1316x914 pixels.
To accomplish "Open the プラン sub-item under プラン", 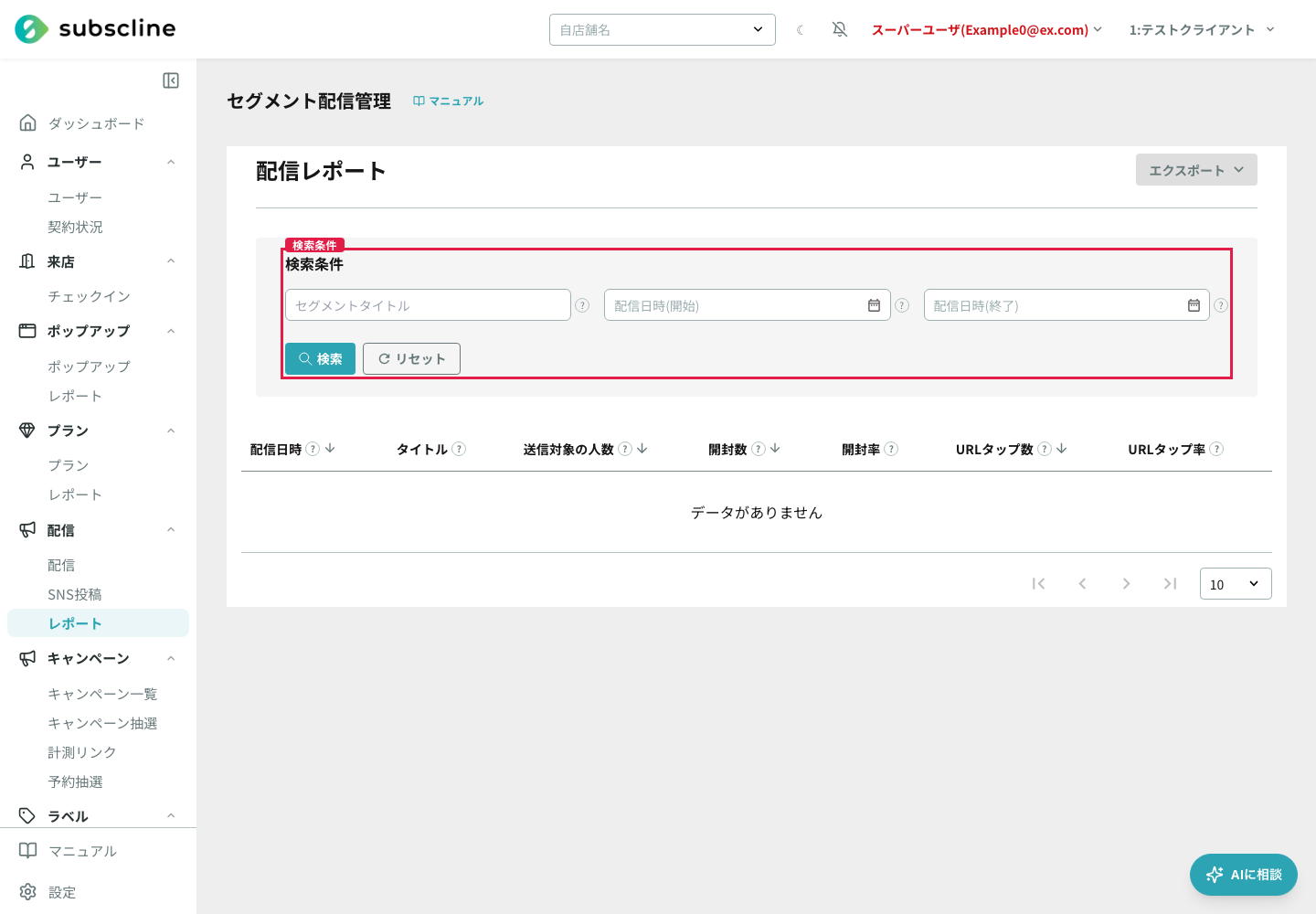I will [x=69, y=465].
